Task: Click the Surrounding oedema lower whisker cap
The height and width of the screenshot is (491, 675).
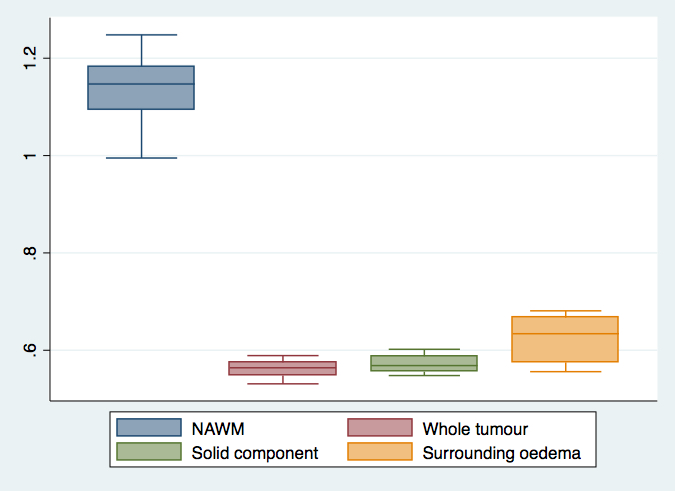Action: [x=565, y=372]
